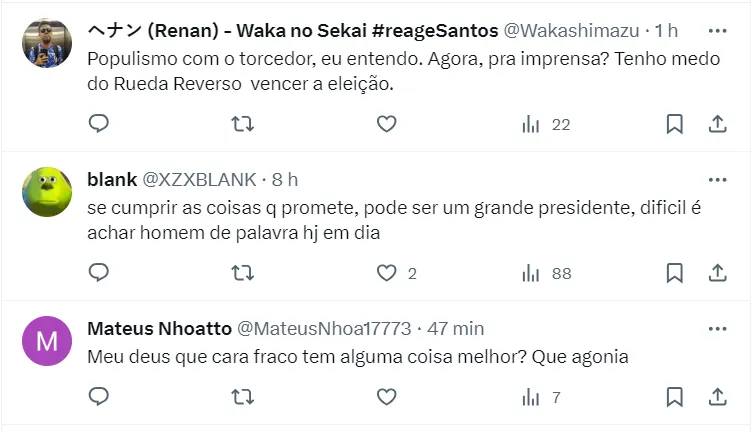
Task: Open Mateus Nhoatto's purple M avatar
Action: (x=47, y=341)
